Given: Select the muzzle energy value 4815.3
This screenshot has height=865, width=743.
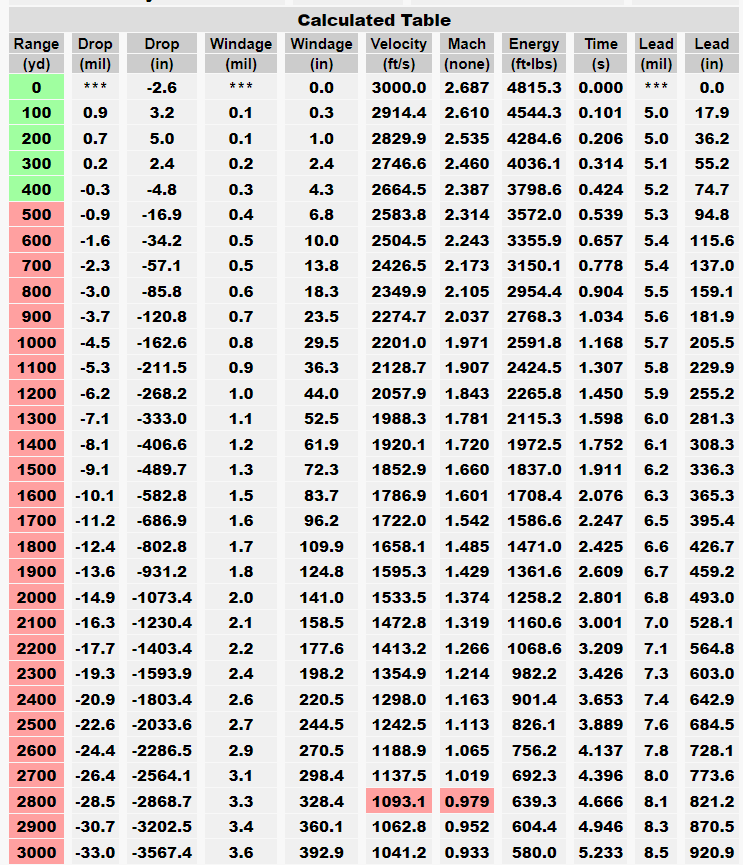Looking at the screenshot, I should (x=534, y=87).
